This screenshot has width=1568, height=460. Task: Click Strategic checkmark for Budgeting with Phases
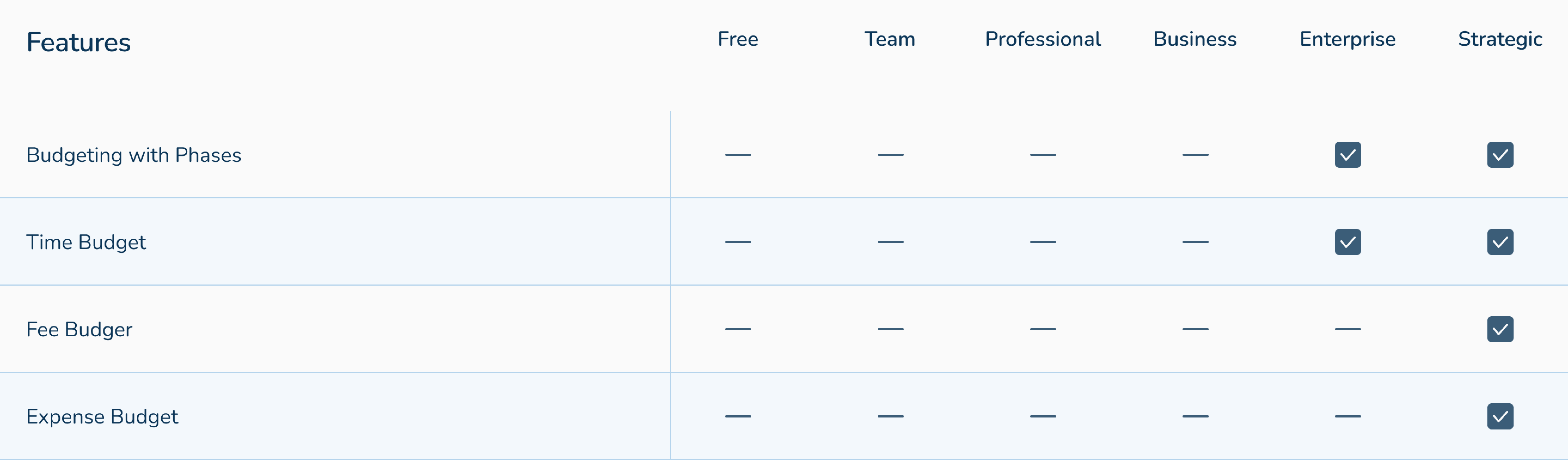tap(1500, 155)
